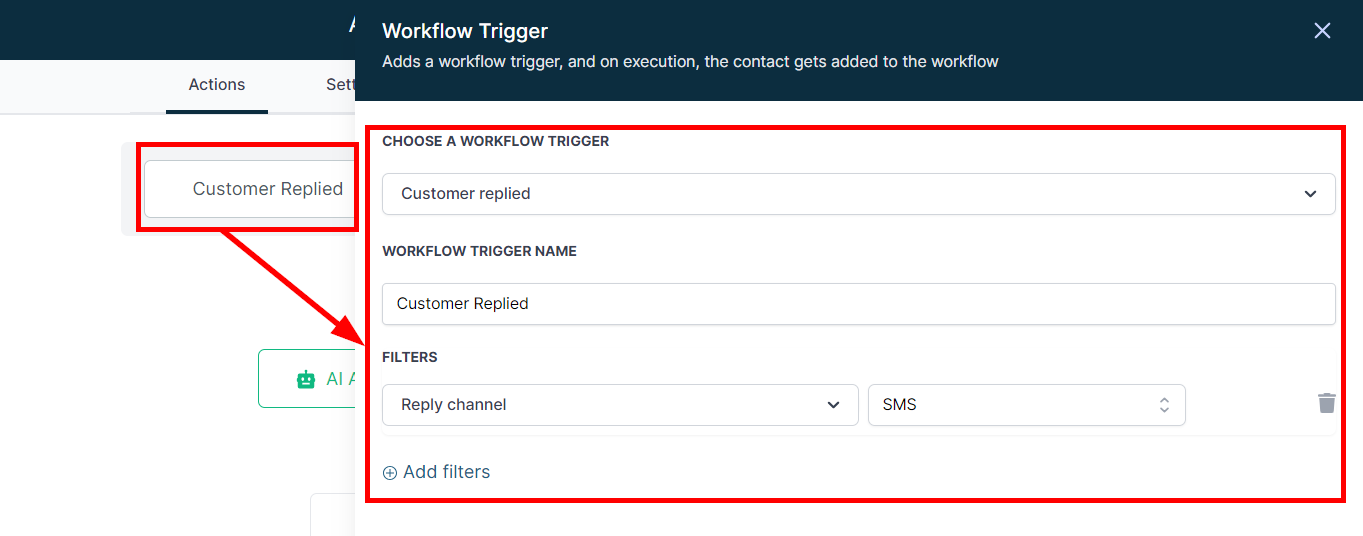Click the WORKFLOW TRIGGER NAME label
1363x536 pixels.
479,251
